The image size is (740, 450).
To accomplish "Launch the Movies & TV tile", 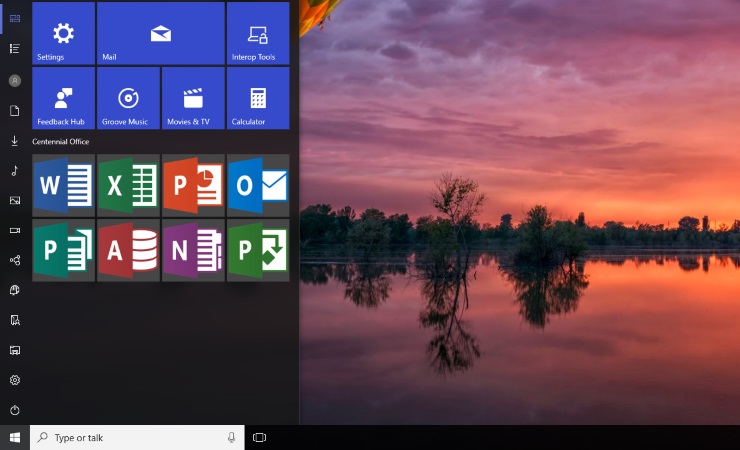I will 193,98.
